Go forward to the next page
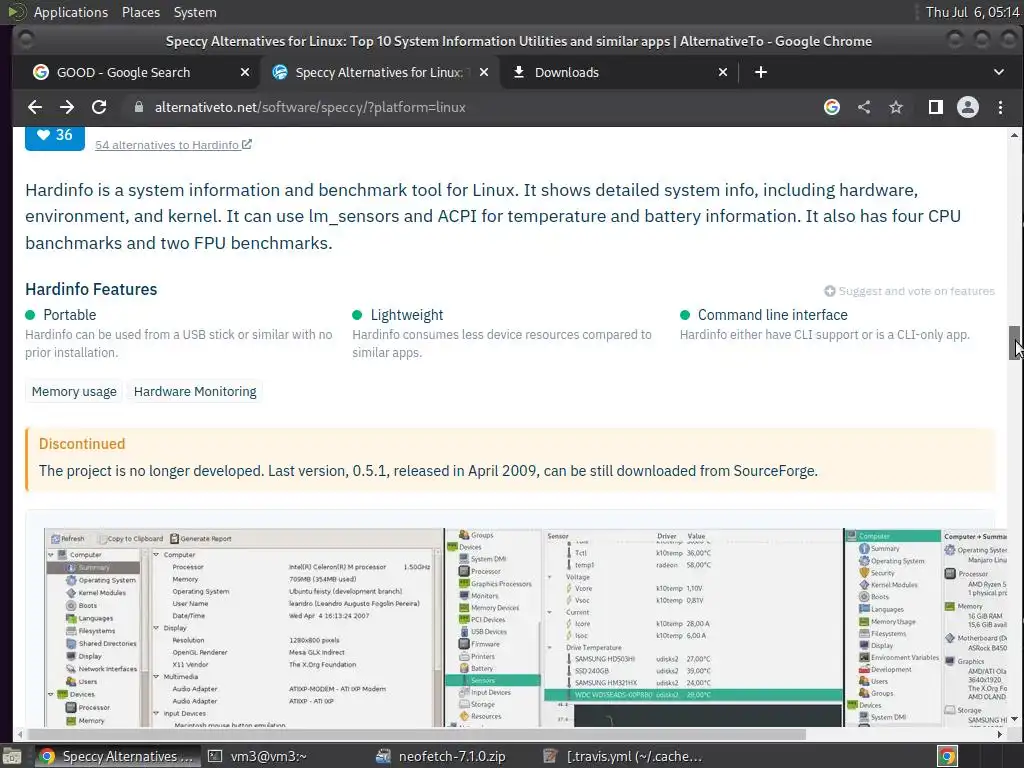The width and height of the screenshot is (1024, 768). pos(67,107)
